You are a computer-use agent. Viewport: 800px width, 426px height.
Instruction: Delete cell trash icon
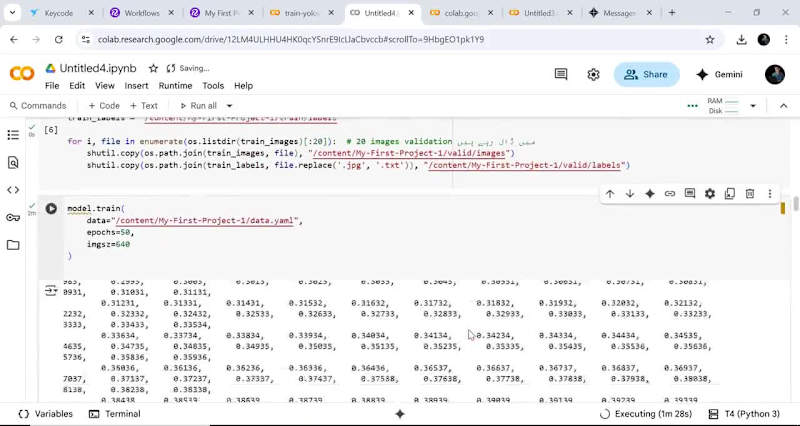(750, 194)
